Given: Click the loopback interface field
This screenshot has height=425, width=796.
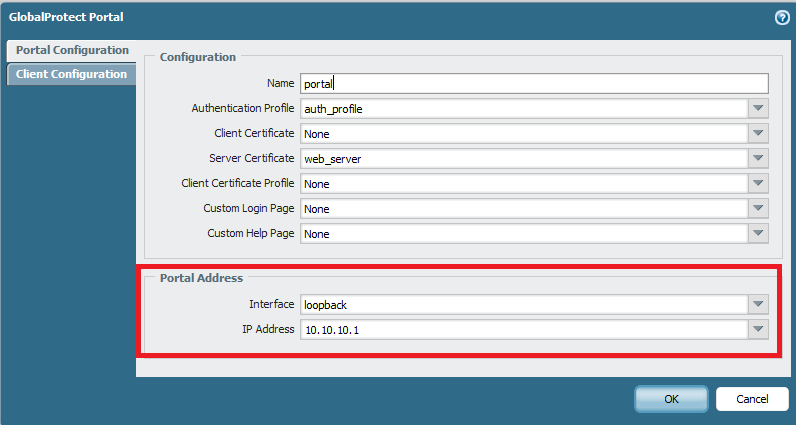Looking at the screenshot, I should 524,305.
